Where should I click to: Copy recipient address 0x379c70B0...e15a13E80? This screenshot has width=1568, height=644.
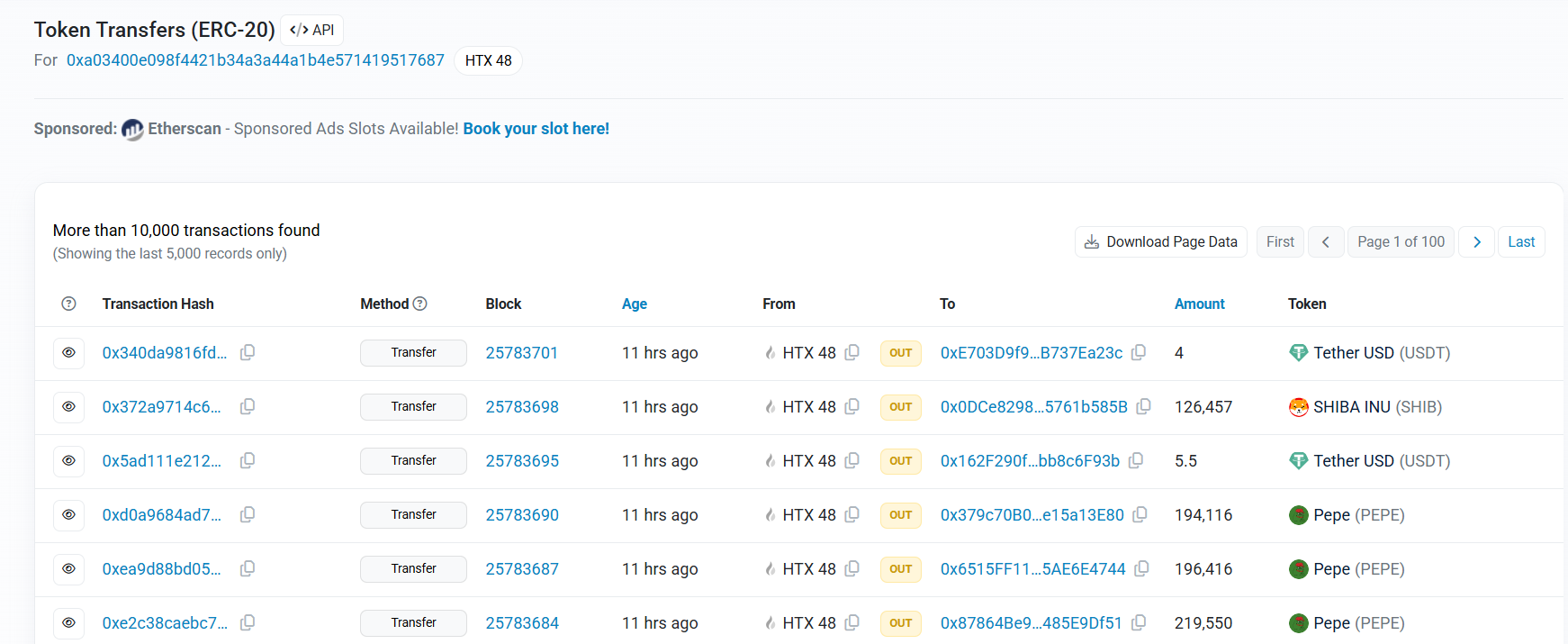(1140, 514)
